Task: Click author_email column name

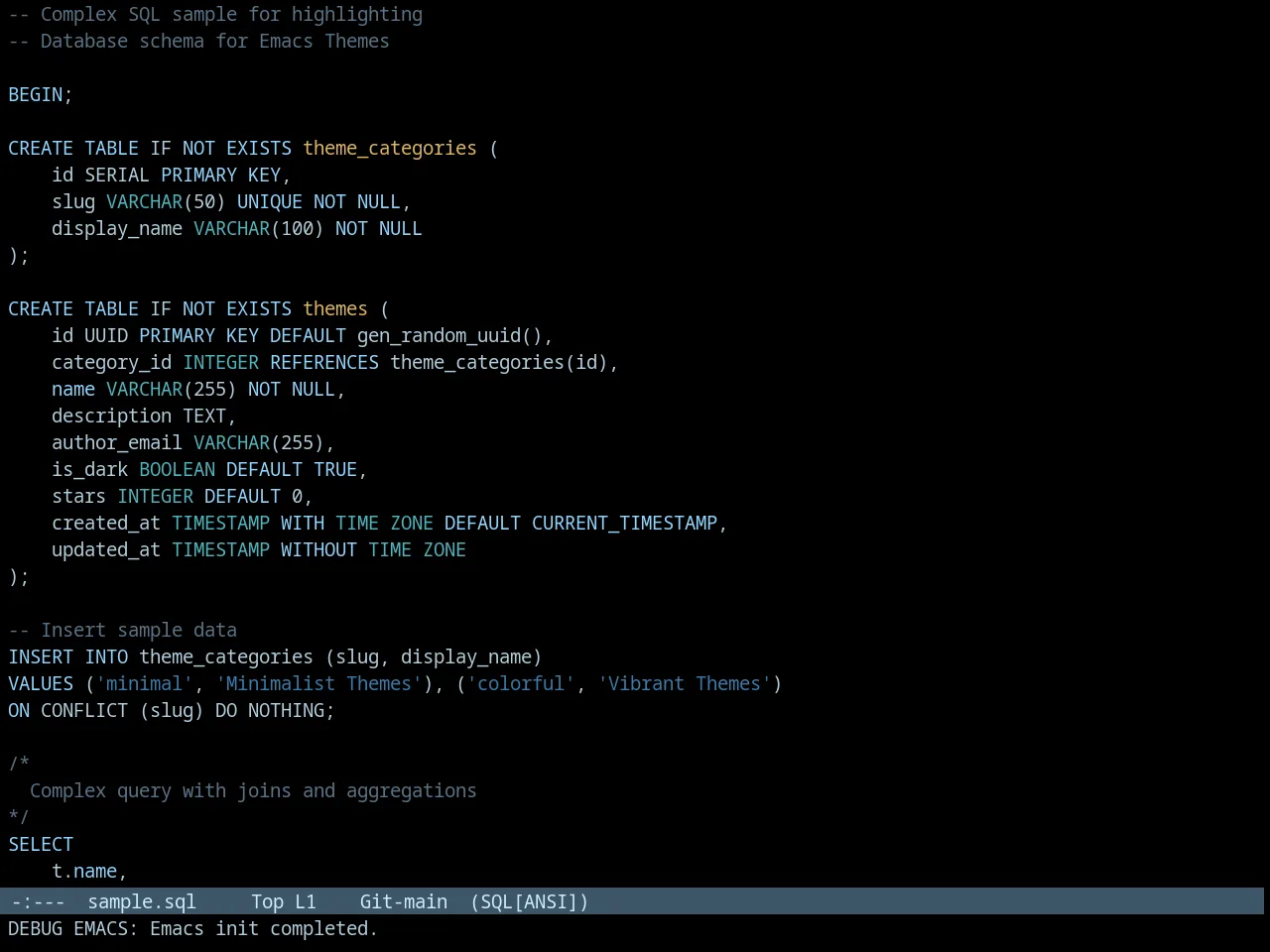Action: point(117,442)
